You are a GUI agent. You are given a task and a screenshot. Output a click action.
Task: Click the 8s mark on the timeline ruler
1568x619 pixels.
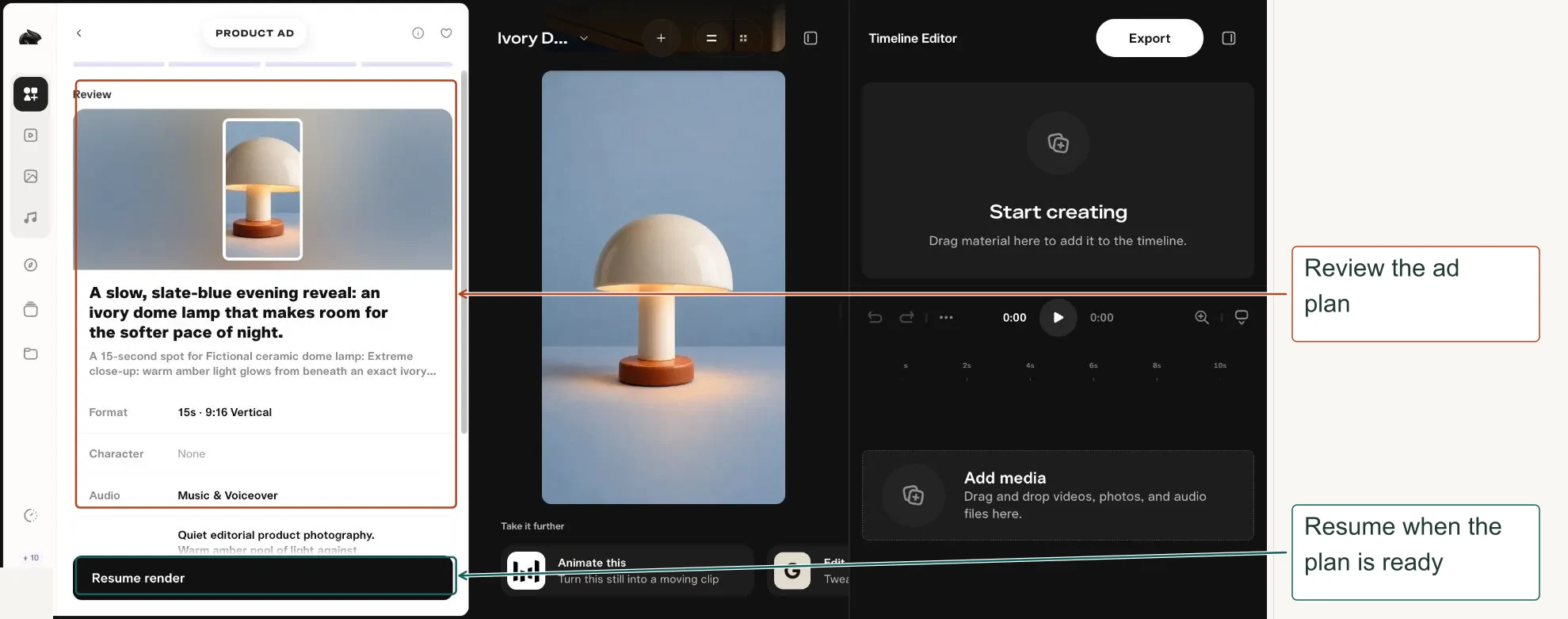[1157, 366]
